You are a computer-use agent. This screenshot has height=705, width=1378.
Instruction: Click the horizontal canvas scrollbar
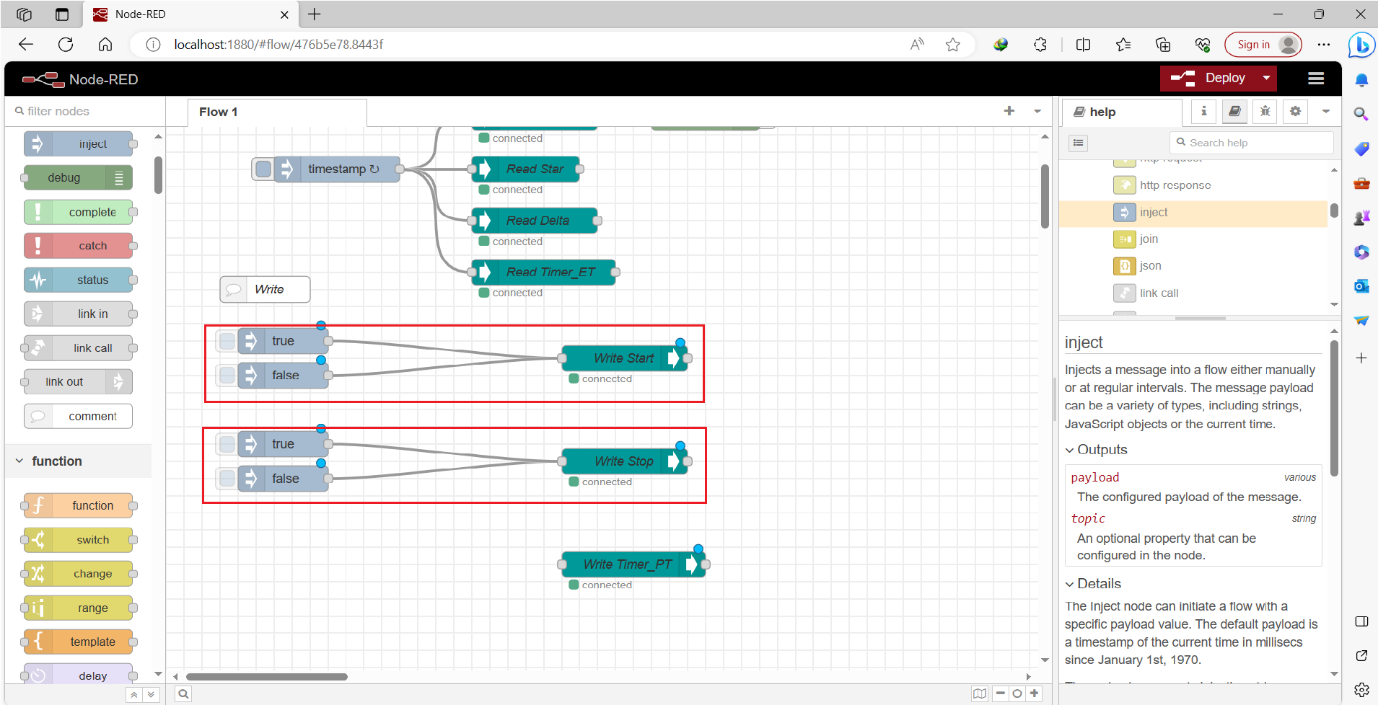[x=267, y=676]
